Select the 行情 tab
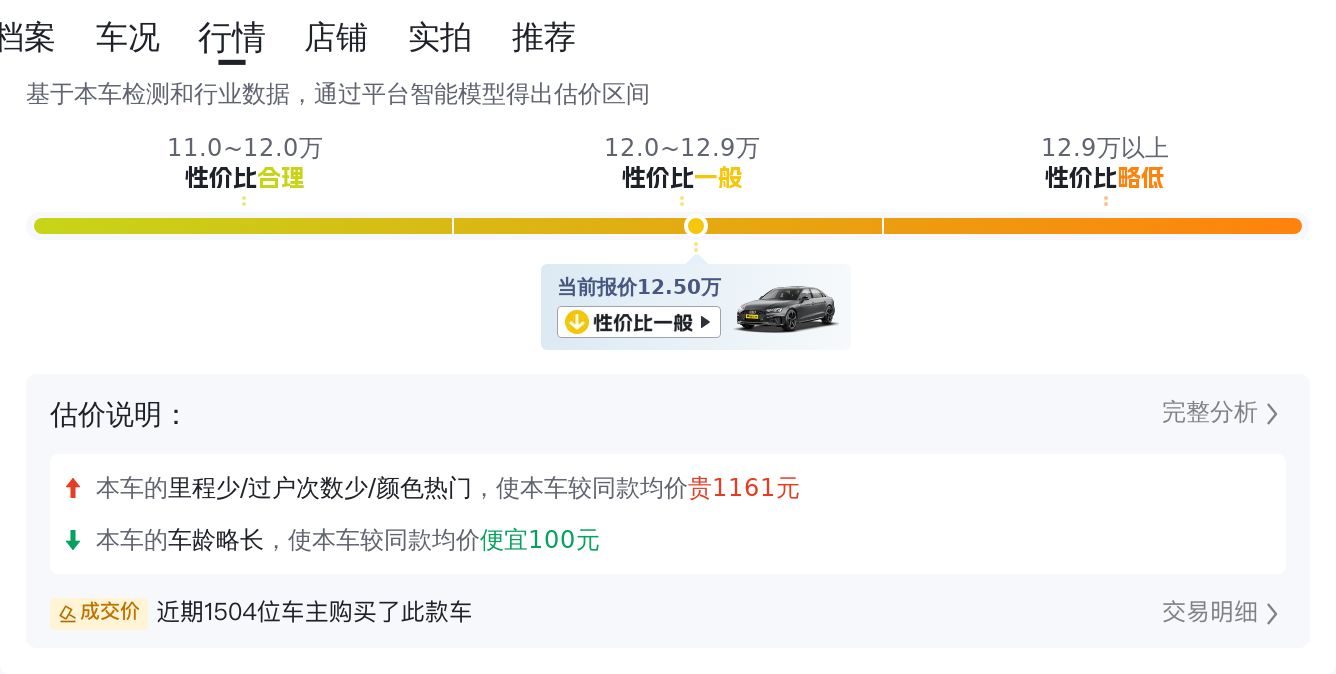Viewport: 1336px width, 674px height. [x=232, y=38]
